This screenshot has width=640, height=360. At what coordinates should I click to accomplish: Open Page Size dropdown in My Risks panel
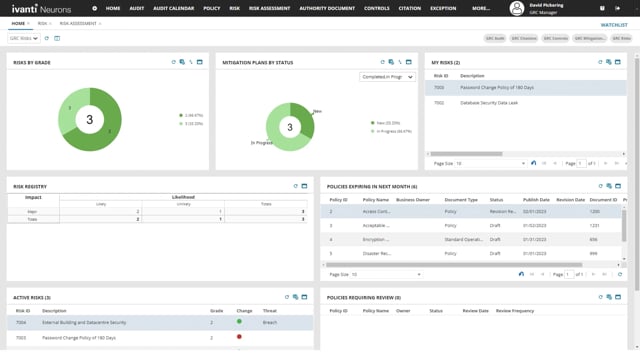click(491, 163)
